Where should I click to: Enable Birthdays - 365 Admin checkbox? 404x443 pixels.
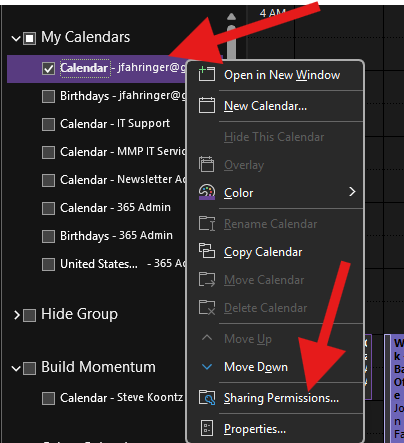coord(49,237)
